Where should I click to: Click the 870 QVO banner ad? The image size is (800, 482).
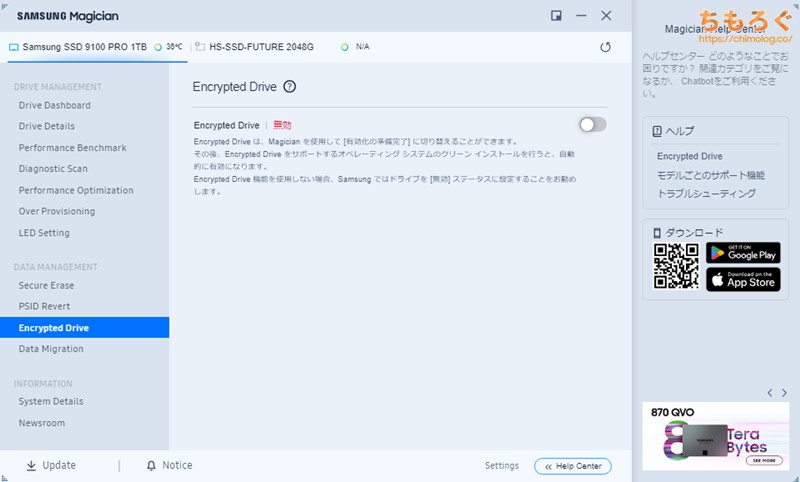(715, 436)
